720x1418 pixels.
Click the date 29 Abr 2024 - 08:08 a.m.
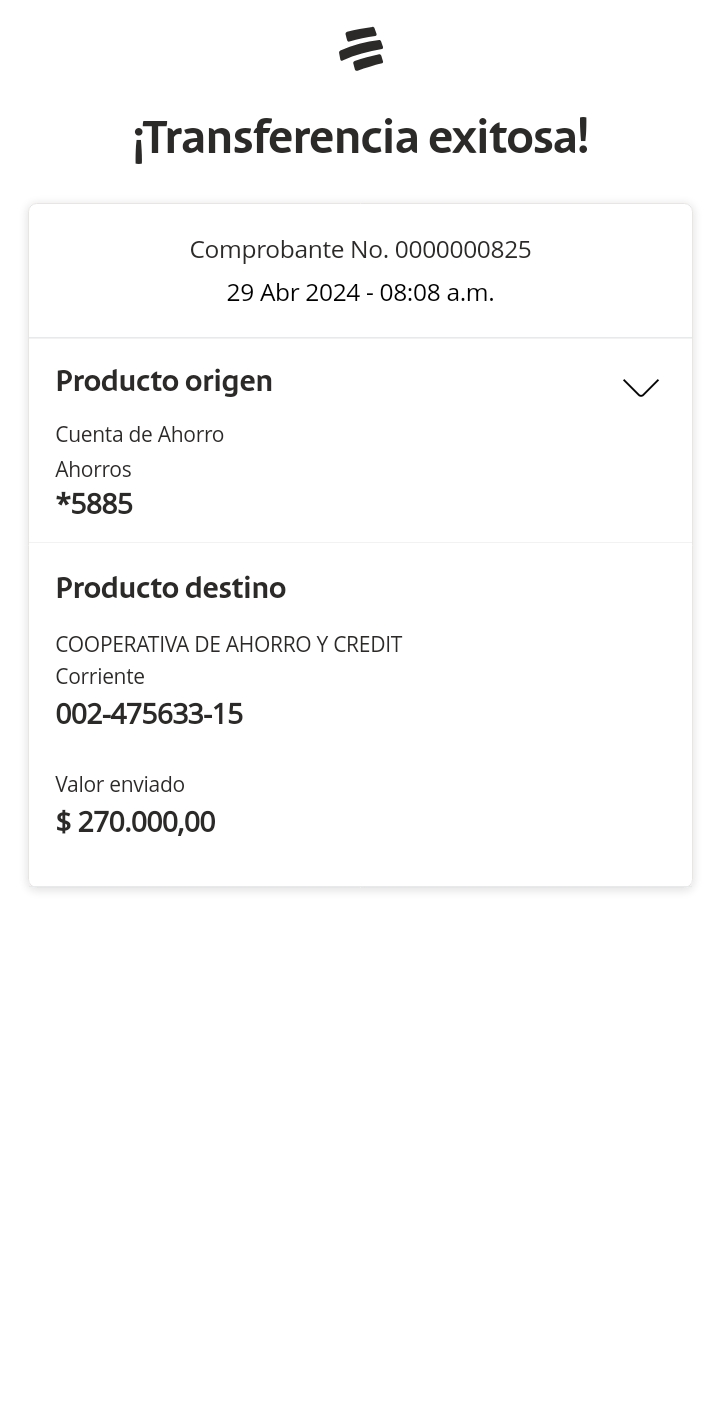[x=360, y=293]
